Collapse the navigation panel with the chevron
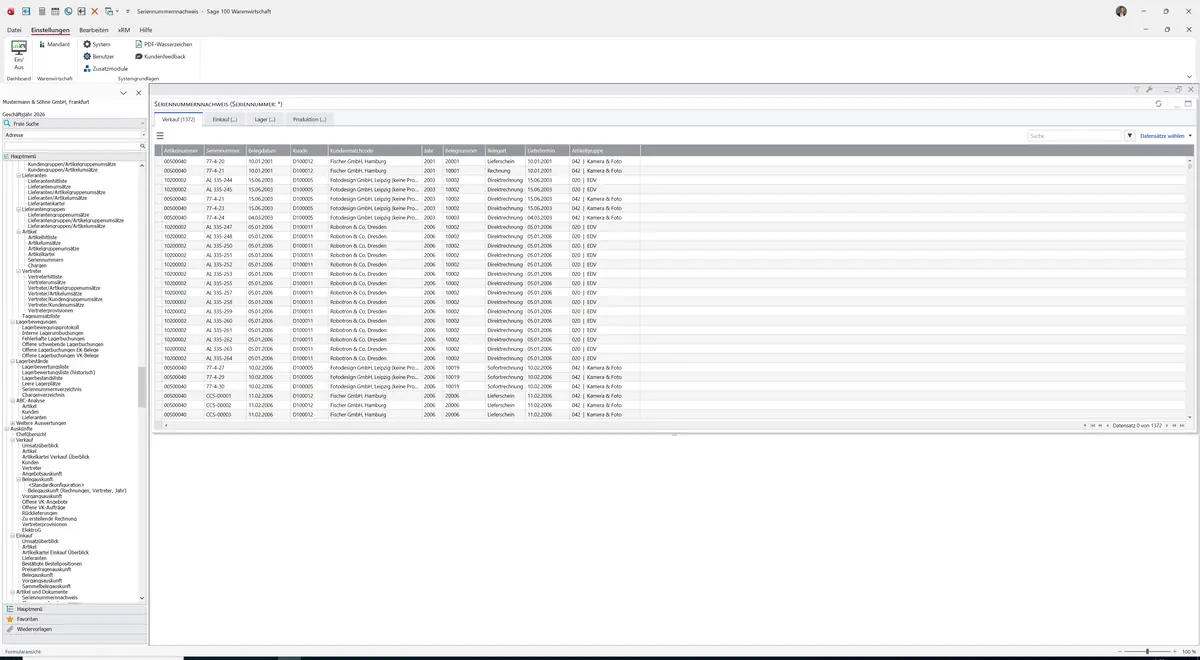The image size is (1200, 660). [123, 93]
